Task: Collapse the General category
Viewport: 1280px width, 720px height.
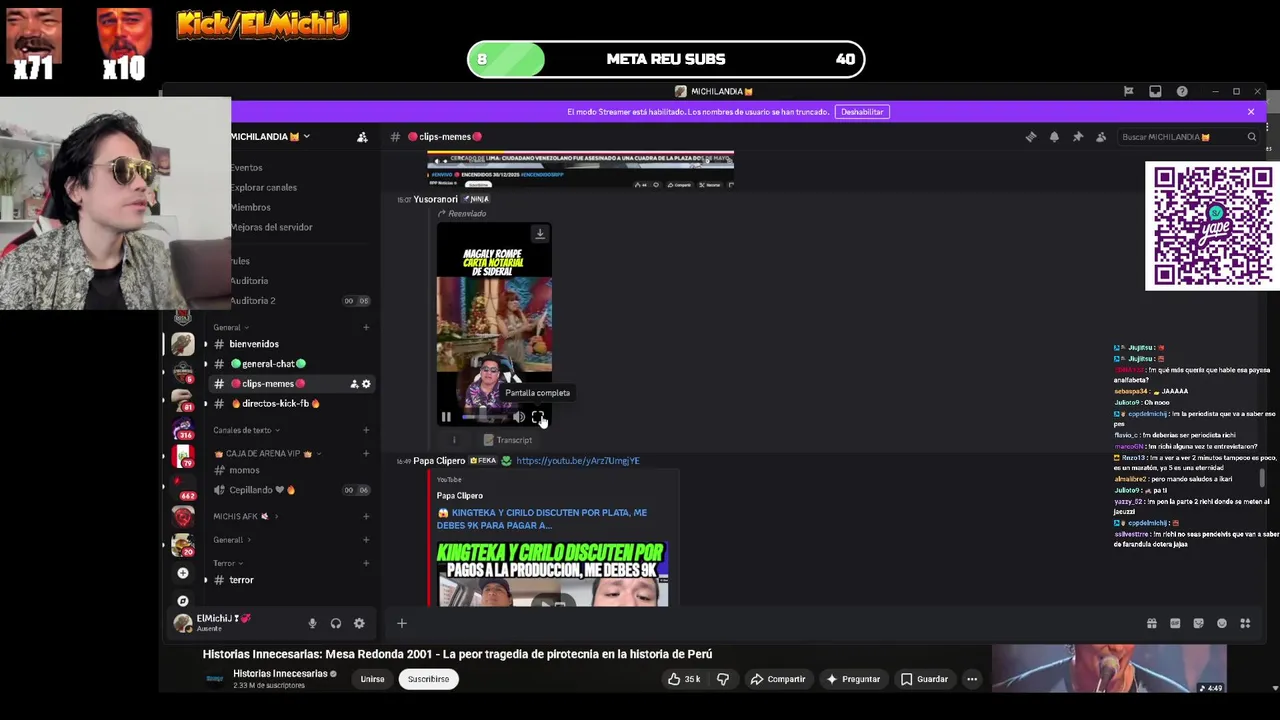Action: click(x=231, y=327)
